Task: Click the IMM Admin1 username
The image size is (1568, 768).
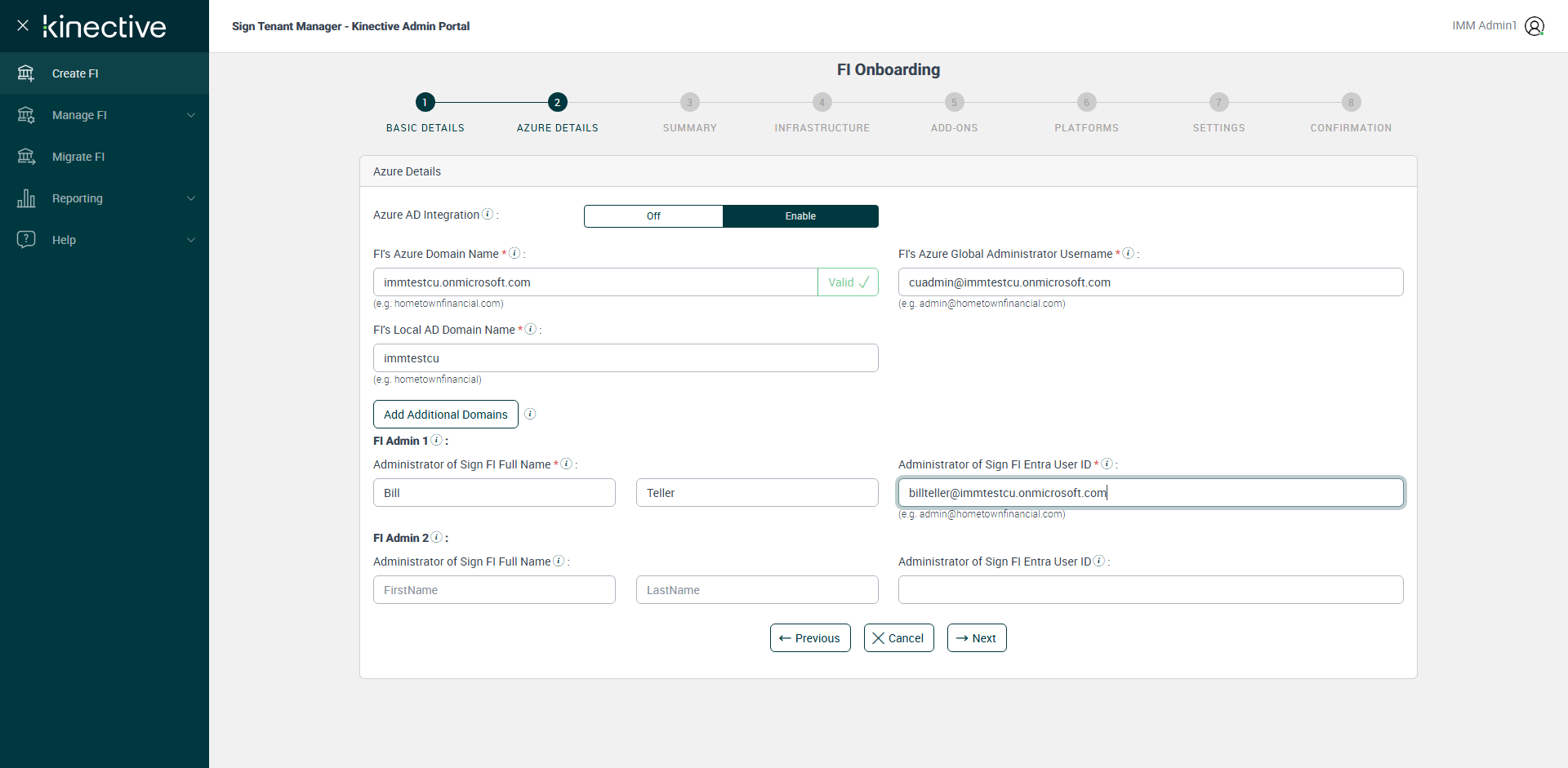Action: (1484, 25)
